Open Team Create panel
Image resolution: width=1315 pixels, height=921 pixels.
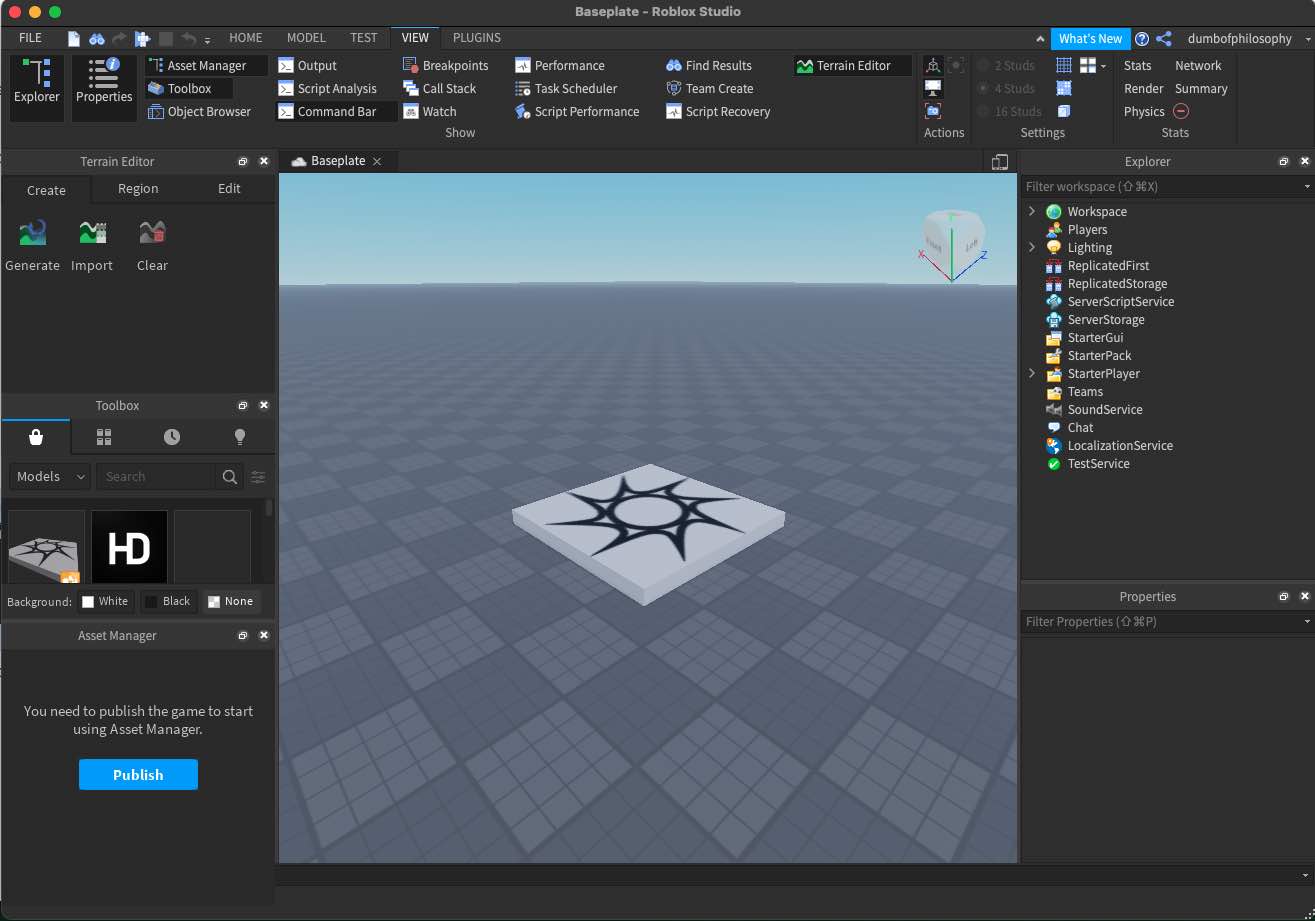709,88
